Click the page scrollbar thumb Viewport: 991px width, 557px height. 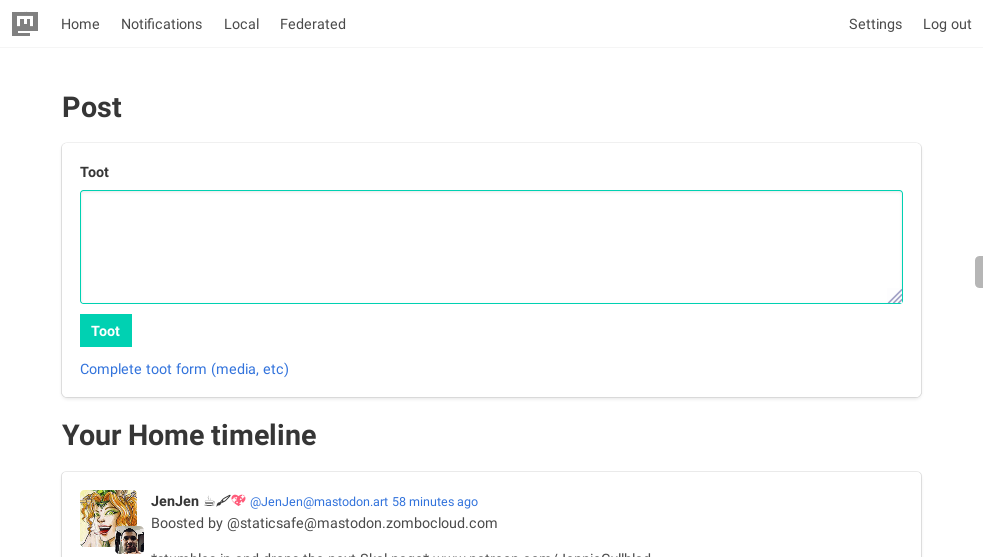click(x=980, y=272)
